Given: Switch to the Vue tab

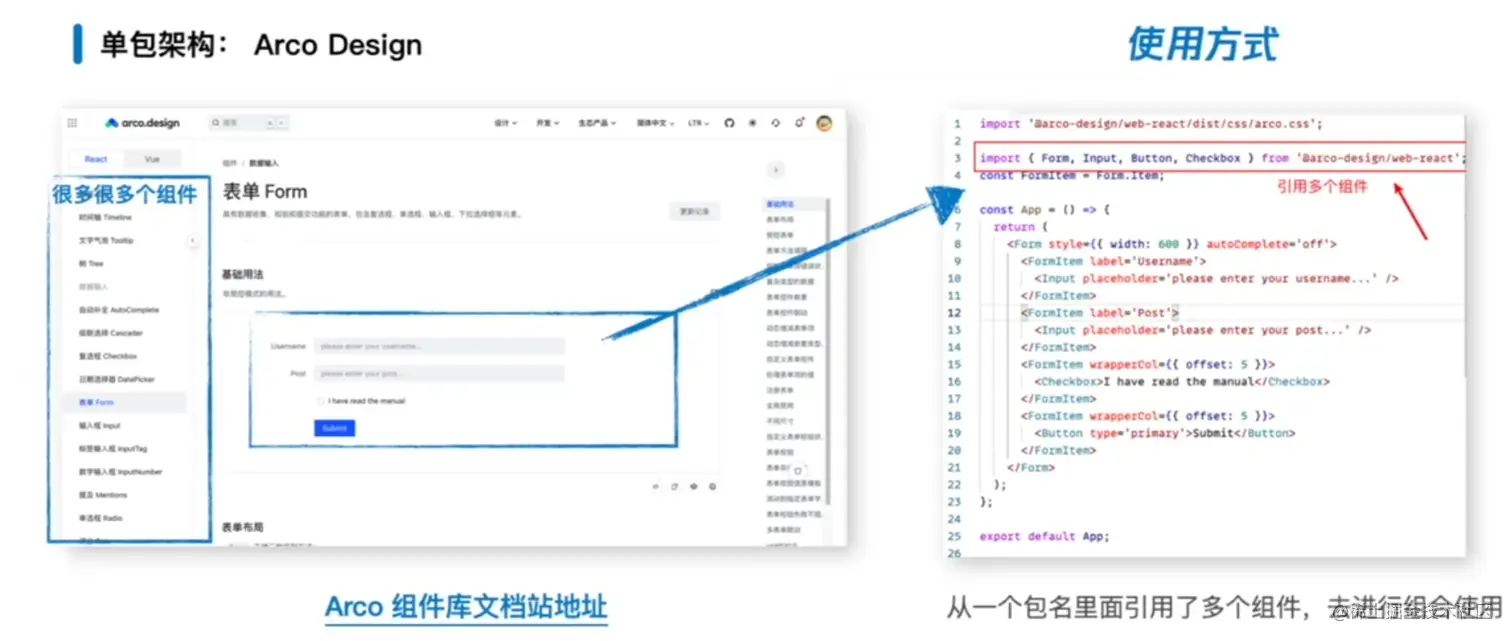Looking at the screenshot, I should pyautogui.click(x=152, y=159).
